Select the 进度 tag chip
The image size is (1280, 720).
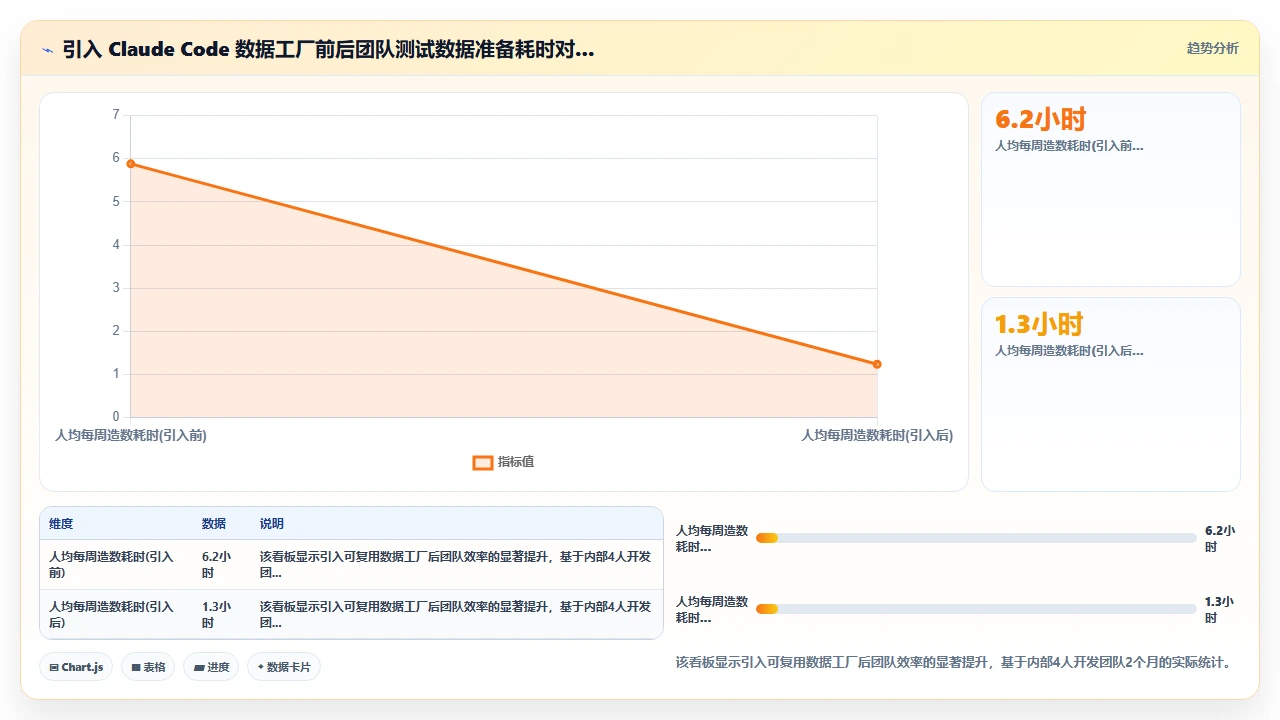pos(211,667)
